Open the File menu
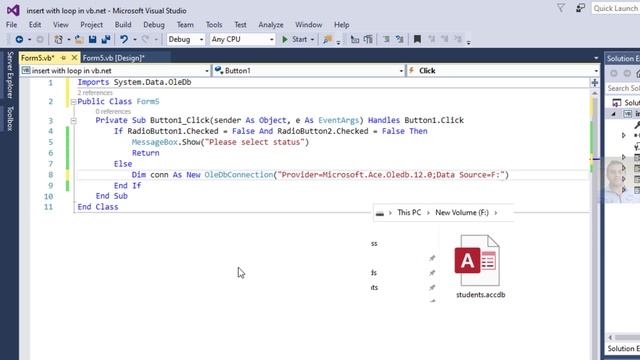640x360 pixels. 11,24
